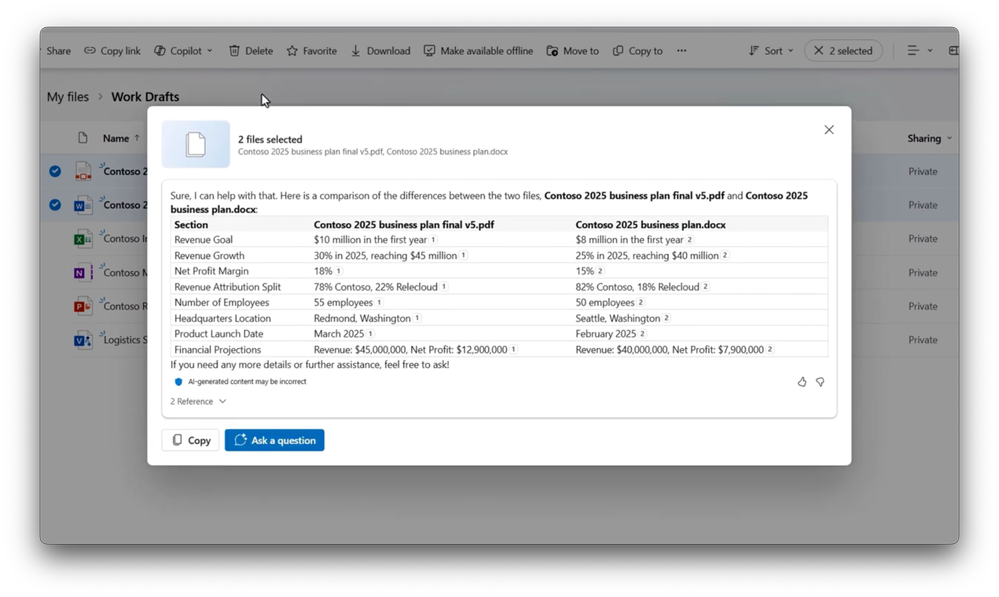999x597 pixels.
Task: Click Move to in the toolbar
Action: [x=573, y=51]
